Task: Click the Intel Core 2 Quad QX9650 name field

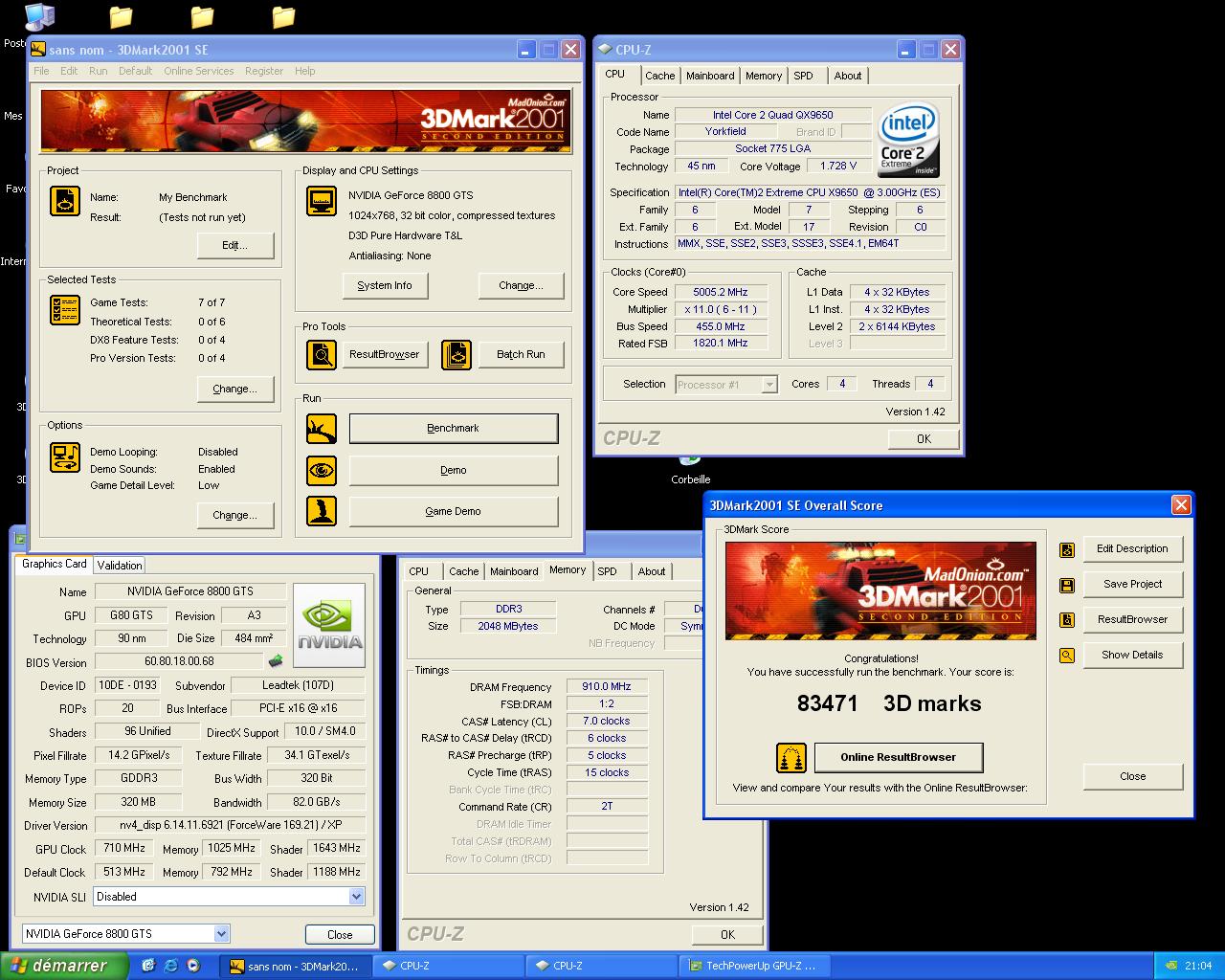Action: tap(773, 115)
